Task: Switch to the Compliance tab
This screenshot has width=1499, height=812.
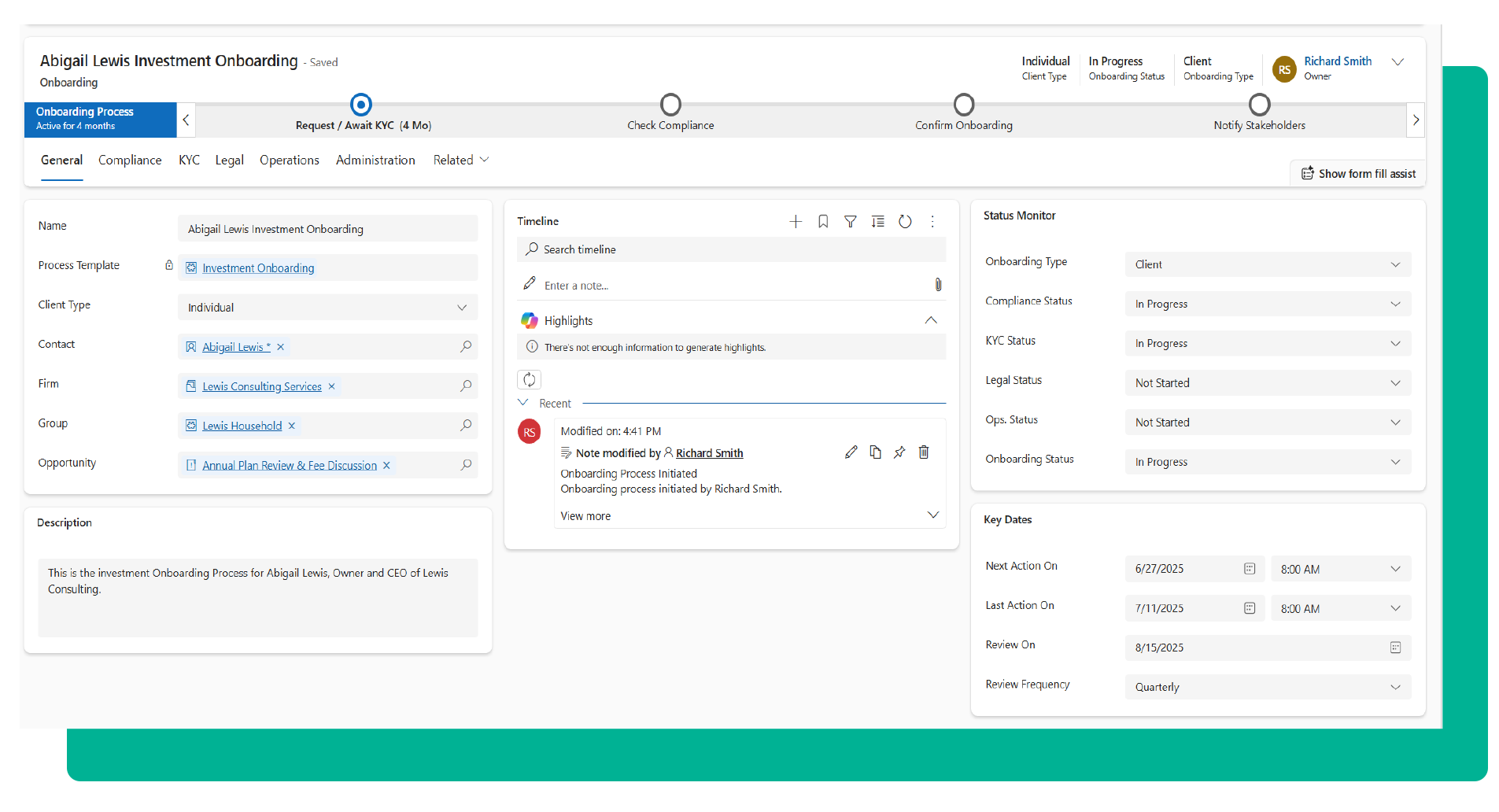Action: coord(130,161)
